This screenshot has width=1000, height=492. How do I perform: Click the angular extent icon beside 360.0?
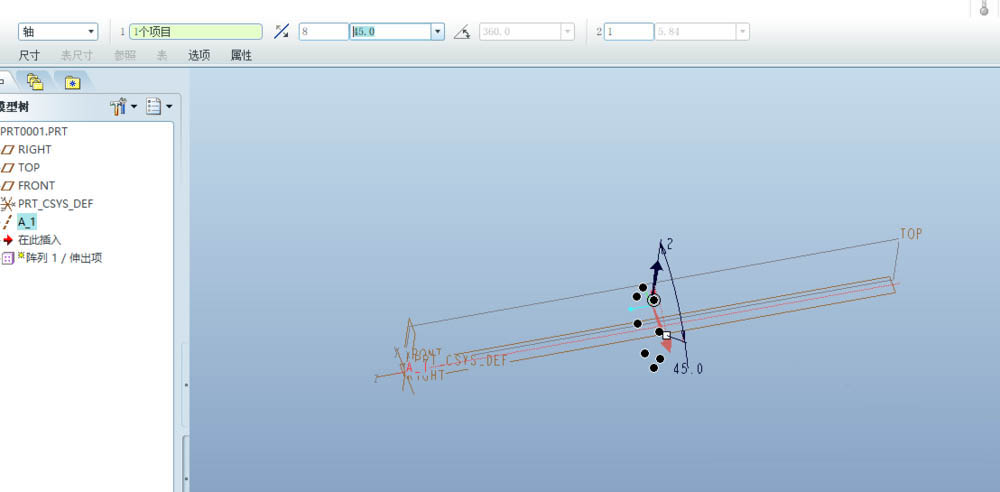(461, 32)
